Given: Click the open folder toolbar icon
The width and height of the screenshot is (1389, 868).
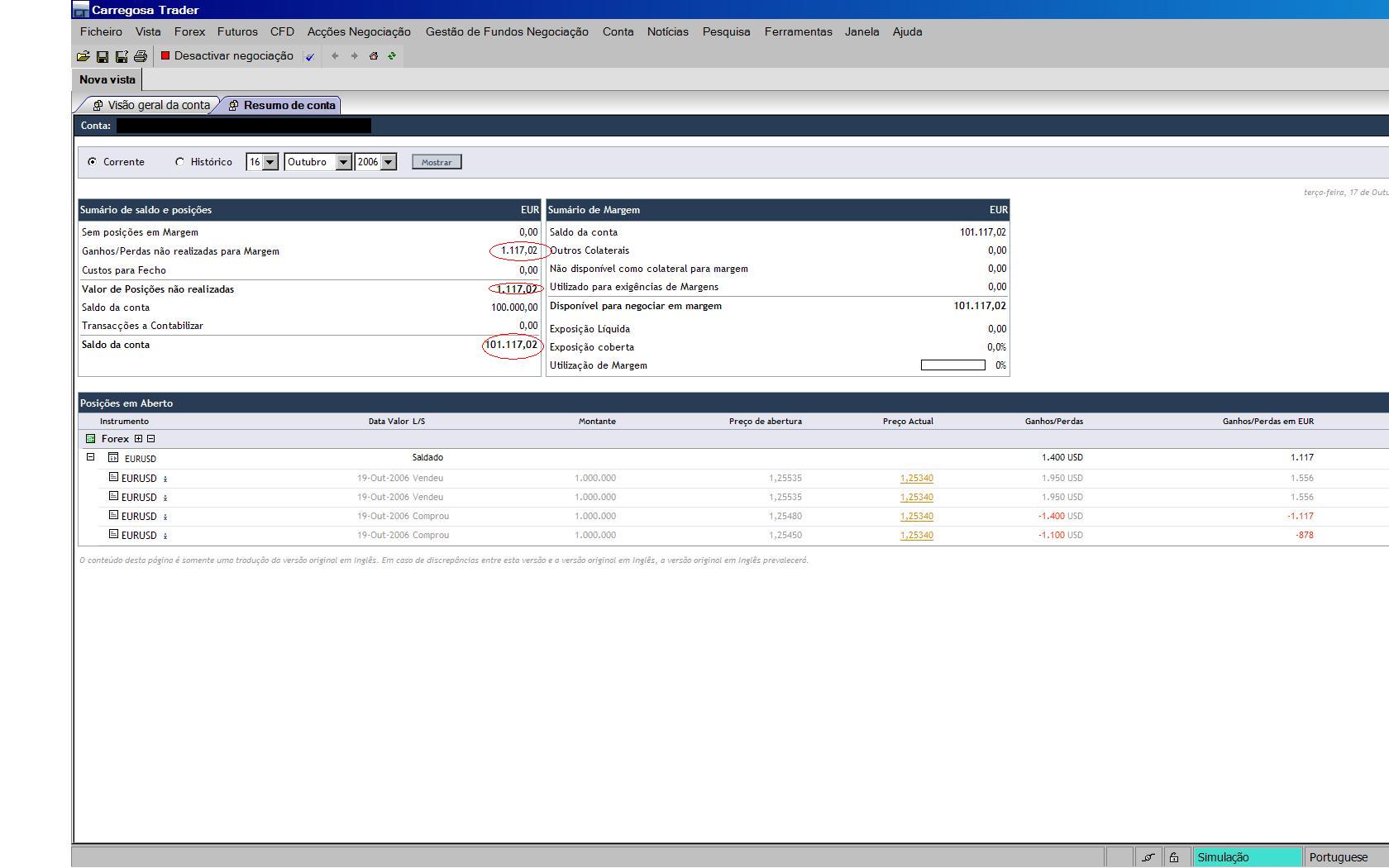Looking at the screenshot, I should (x=83, y=56).
